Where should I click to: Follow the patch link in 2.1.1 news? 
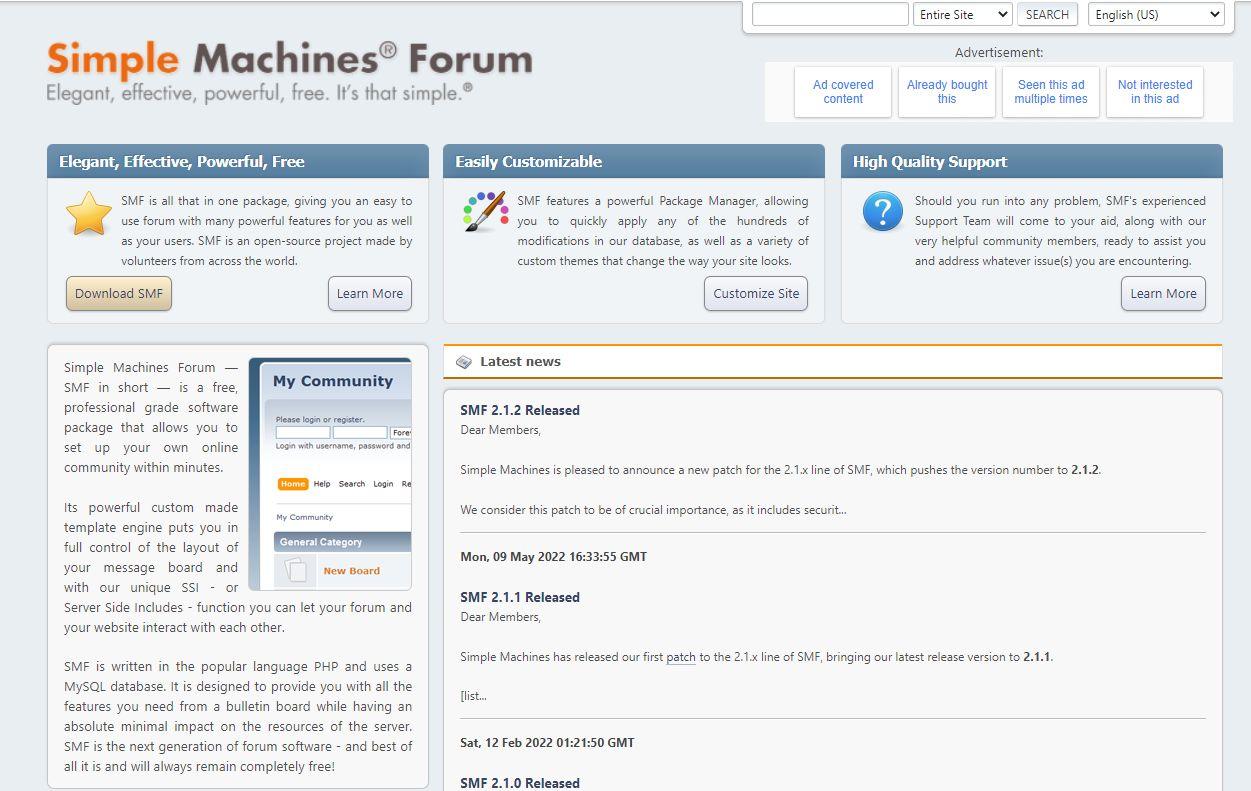tap(681, 658)
